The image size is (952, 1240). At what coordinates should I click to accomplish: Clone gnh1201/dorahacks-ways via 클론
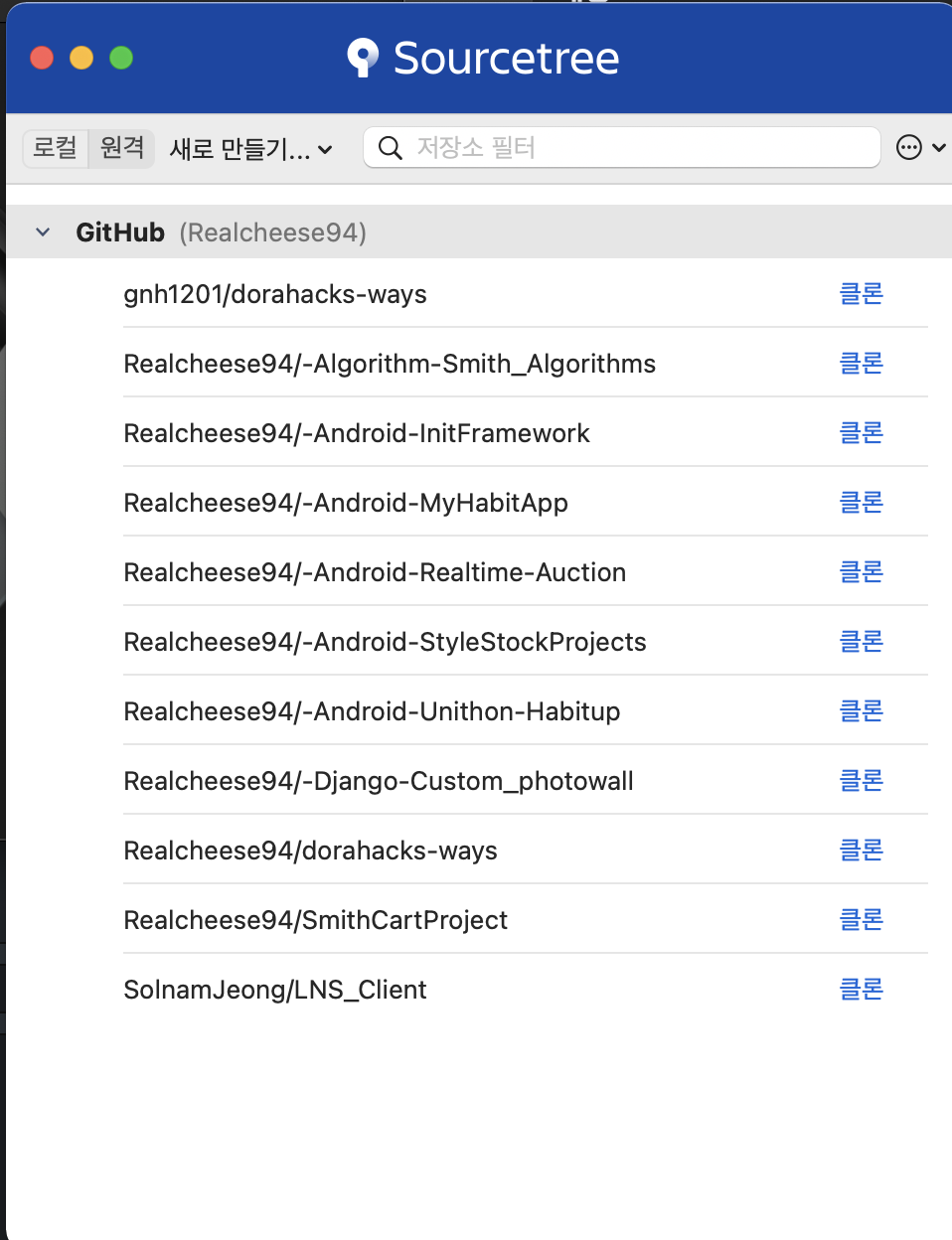(862, 294)
